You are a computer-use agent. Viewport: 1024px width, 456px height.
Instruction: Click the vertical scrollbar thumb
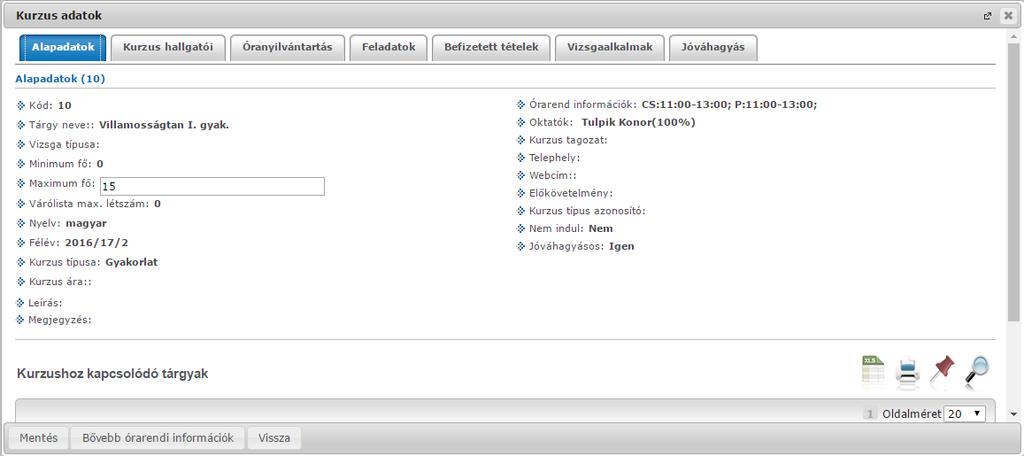point(1013,183)
